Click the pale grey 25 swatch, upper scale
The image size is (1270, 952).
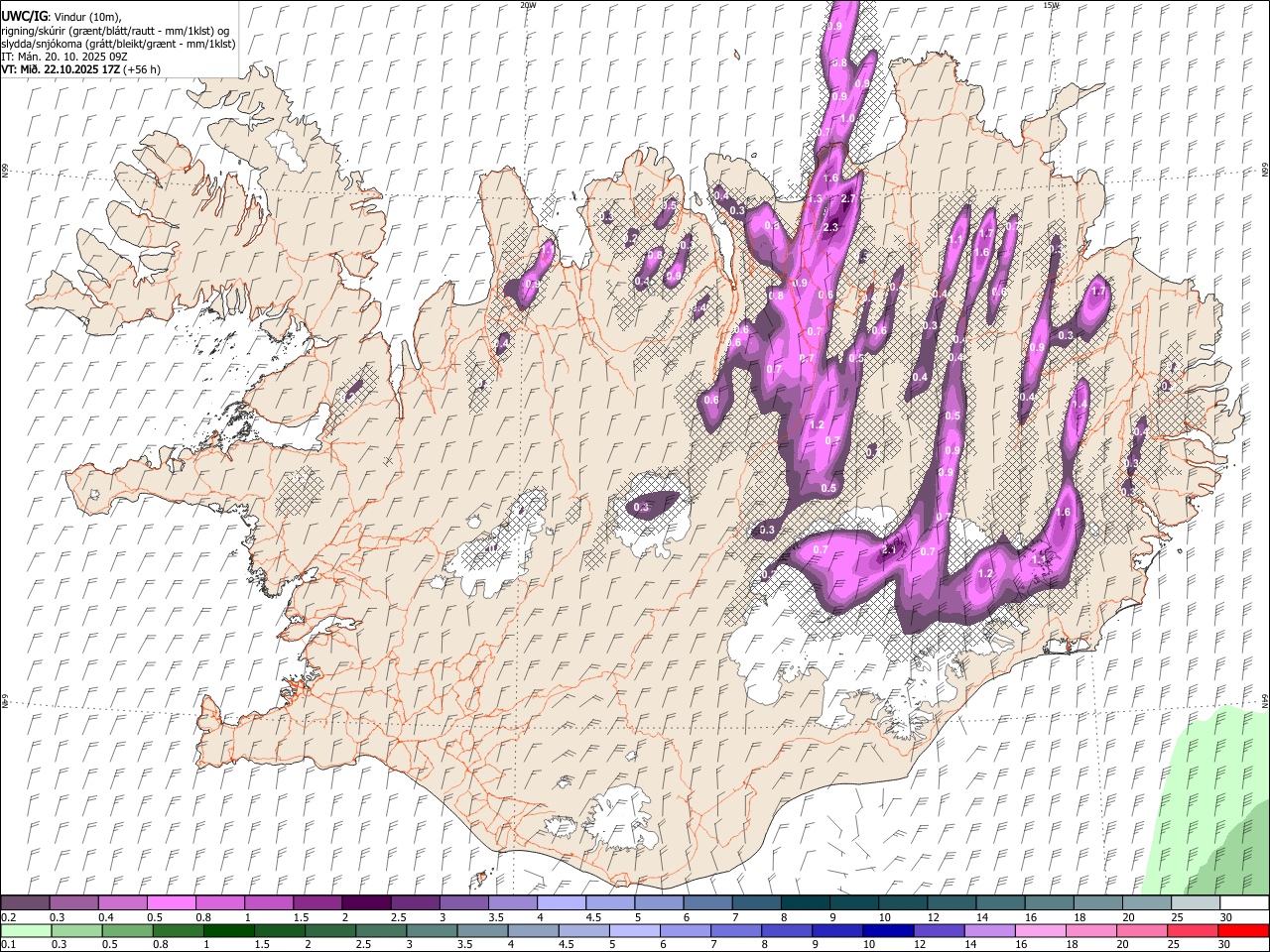pos(1196,902)
